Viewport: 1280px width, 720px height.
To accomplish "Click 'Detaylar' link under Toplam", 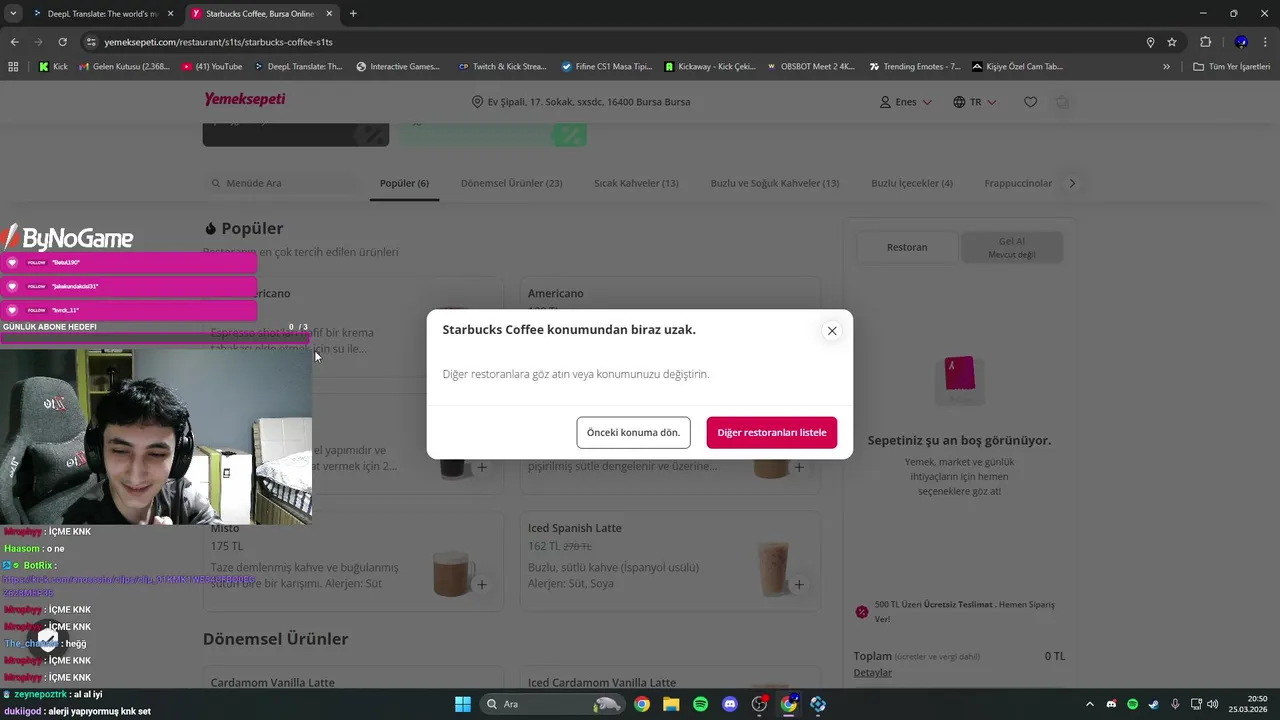I will [872, 673].
